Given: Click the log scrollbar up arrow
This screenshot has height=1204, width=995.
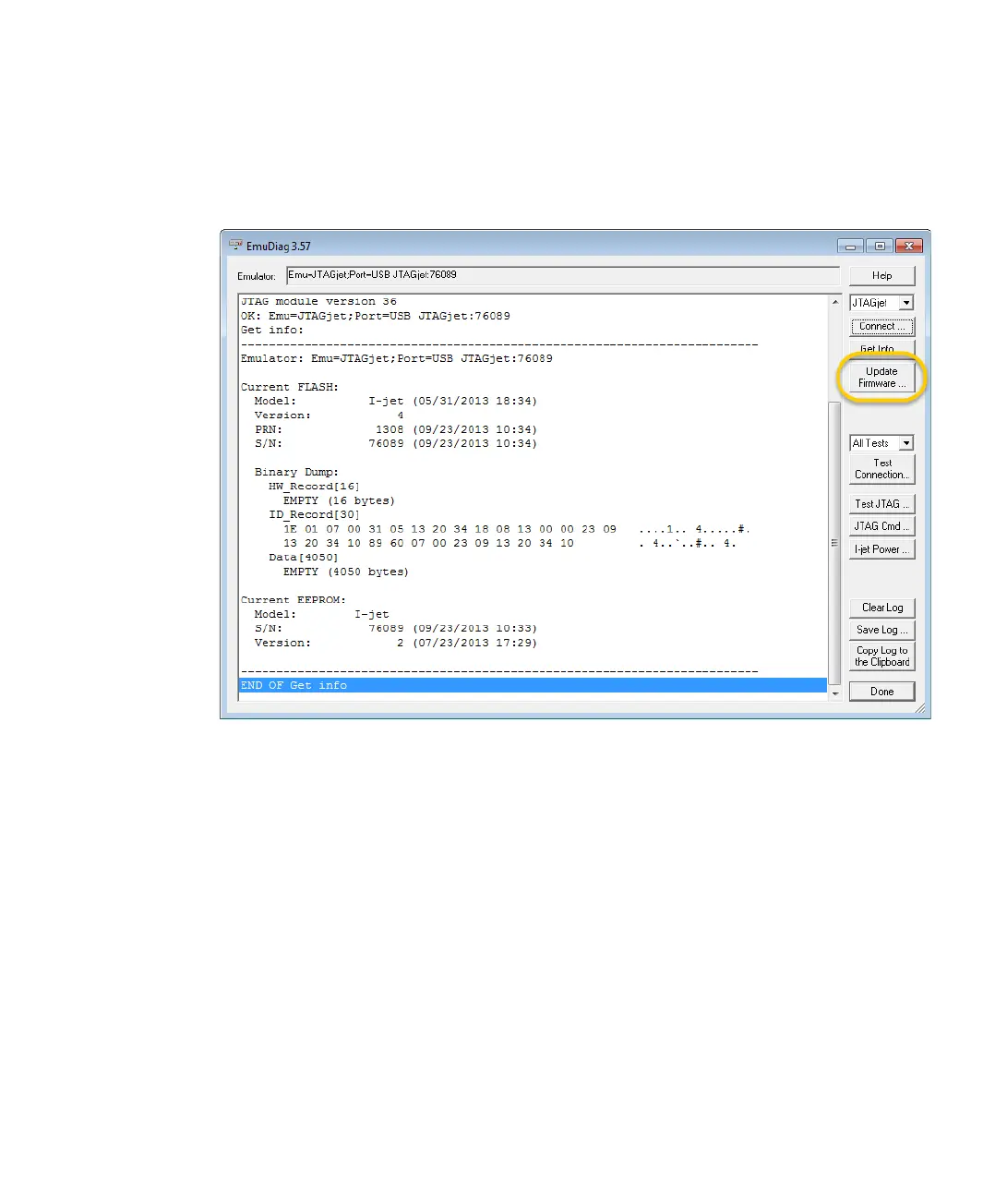Looking at the screenshot, I should [835, 302].
